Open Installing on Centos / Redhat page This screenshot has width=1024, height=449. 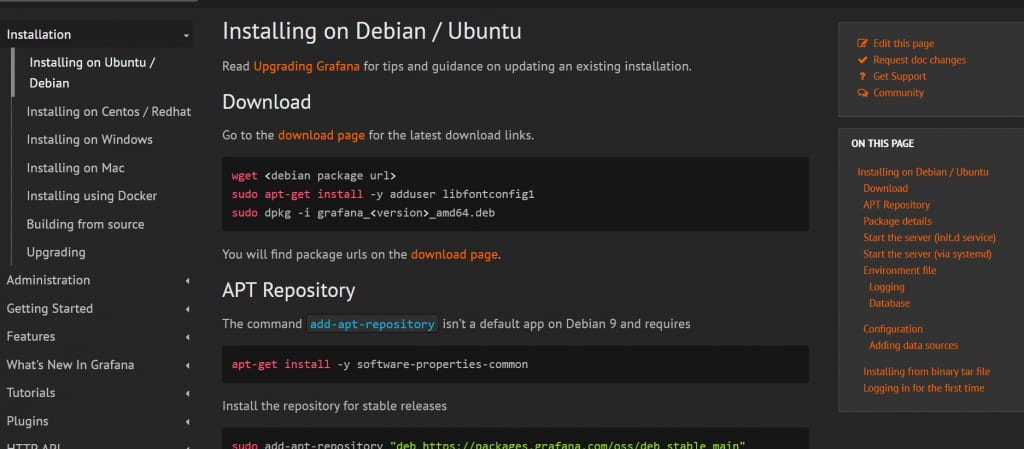click(108, 112)
